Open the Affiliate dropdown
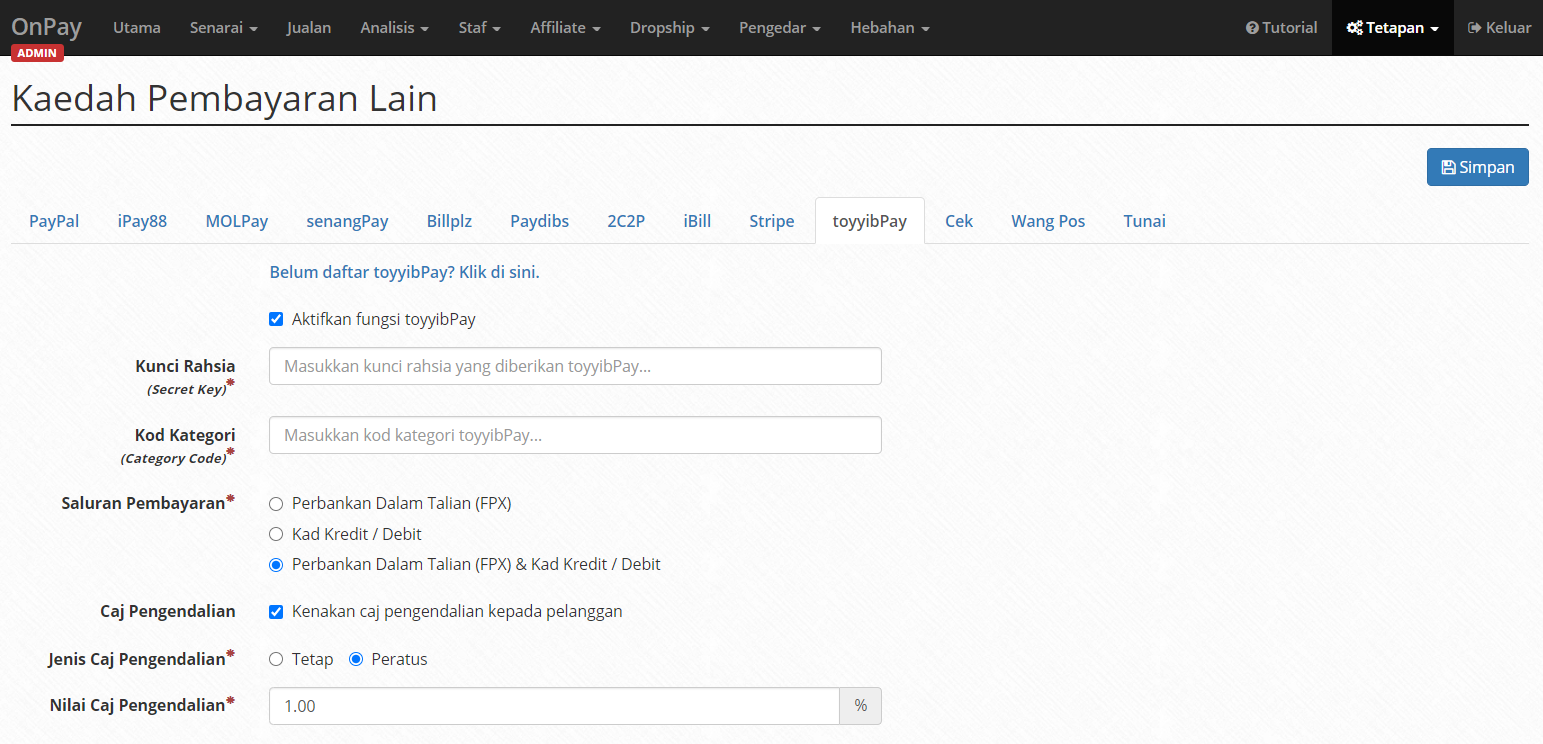Screen dimensions: 1543x744 tap(565, 27)
